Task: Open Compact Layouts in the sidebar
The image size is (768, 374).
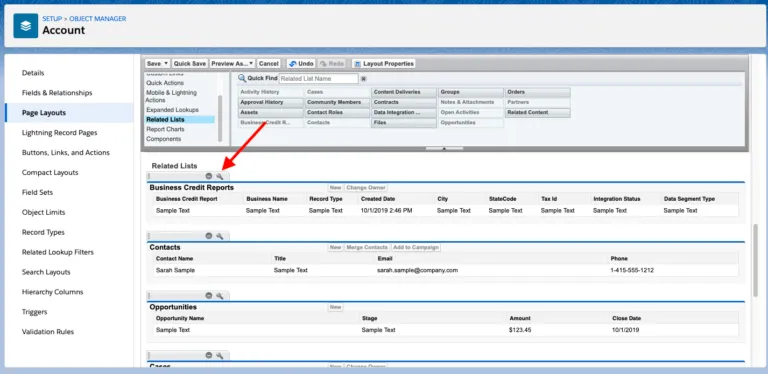Action: pos(50,173)
